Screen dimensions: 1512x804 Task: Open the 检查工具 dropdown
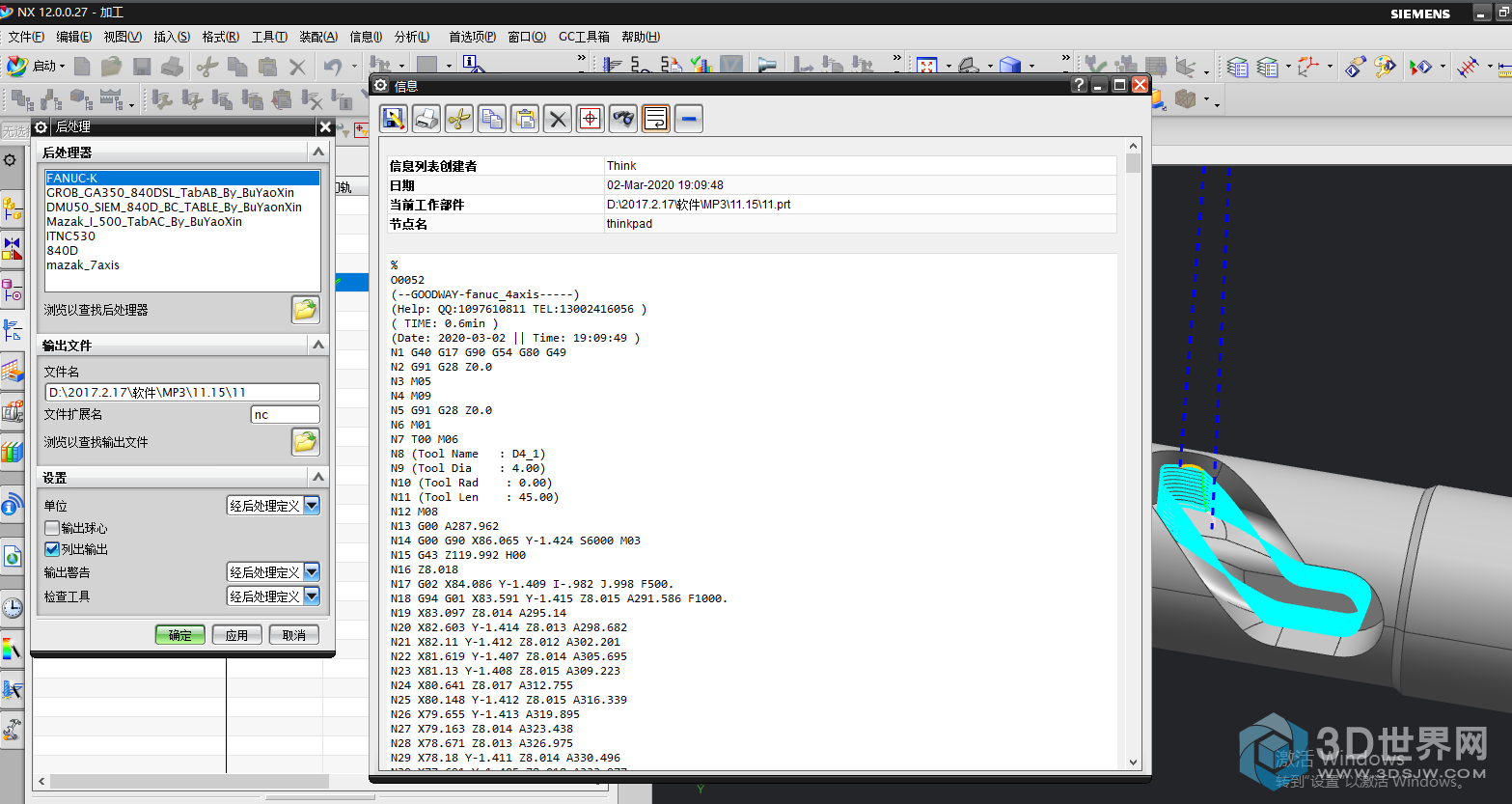click(312, 596)
